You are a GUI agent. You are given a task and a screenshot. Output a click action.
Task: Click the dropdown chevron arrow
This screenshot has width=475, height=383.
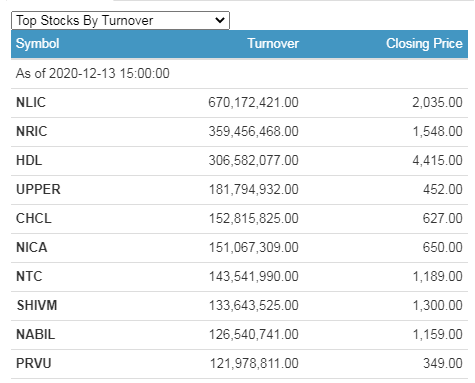click(x=220, y=20)
